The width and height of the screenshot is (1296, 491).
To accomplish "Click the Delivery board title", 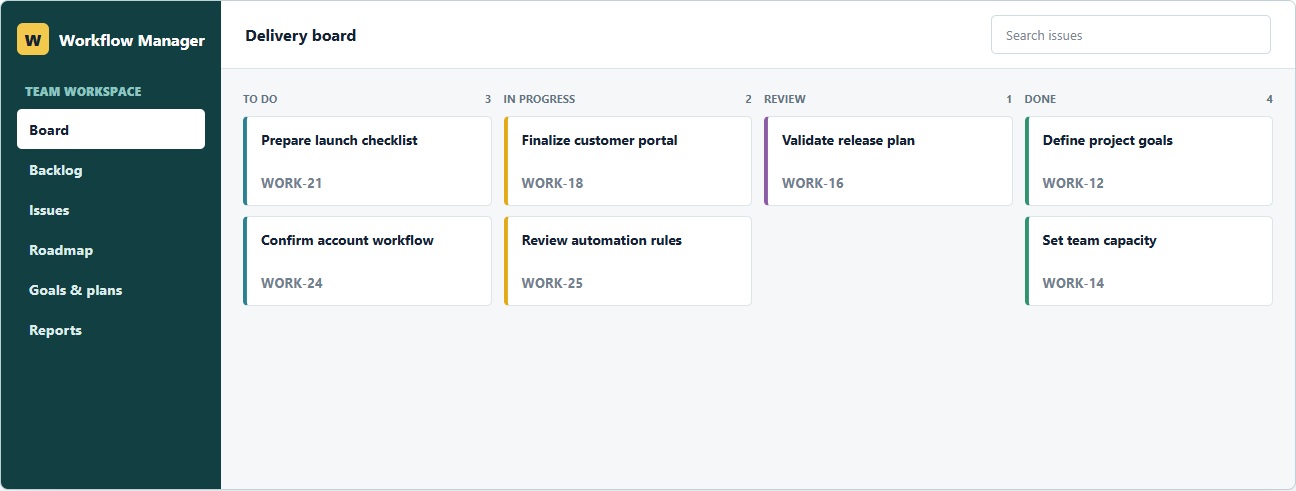I will click(300, 35).
